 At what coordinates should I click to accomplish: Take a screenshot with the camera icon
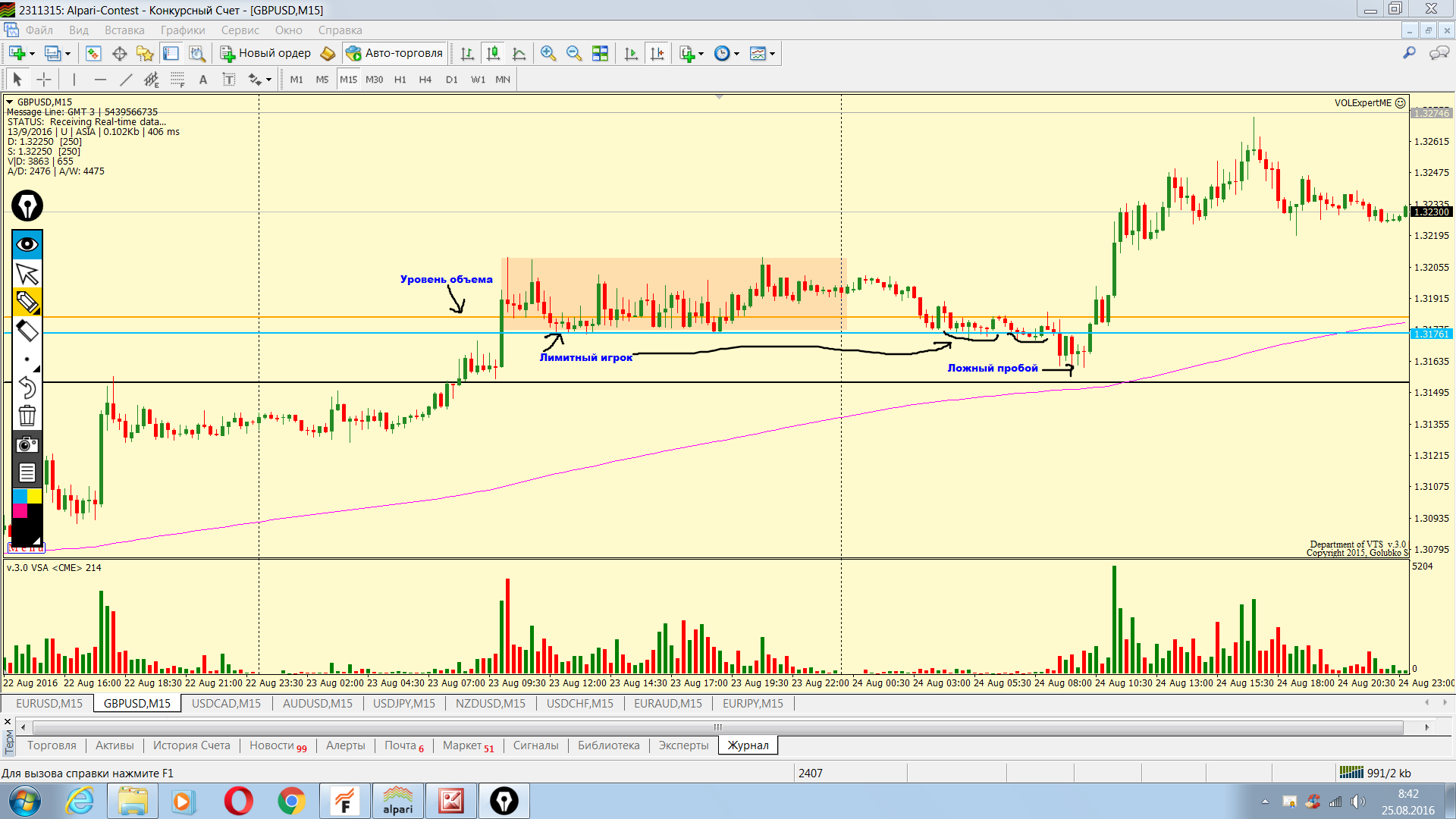click(27, 444)
